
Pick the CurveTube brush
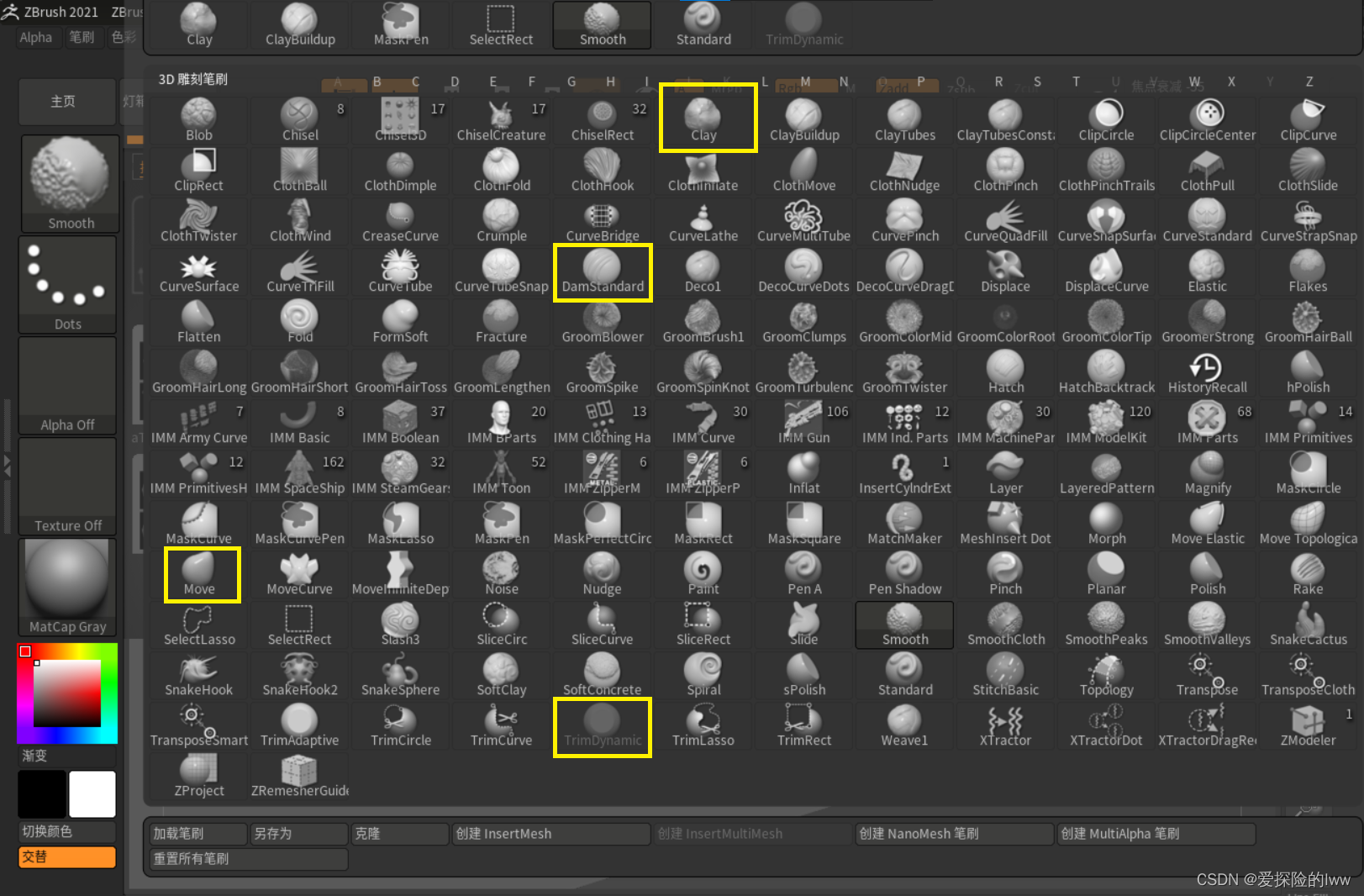point(401,271)
